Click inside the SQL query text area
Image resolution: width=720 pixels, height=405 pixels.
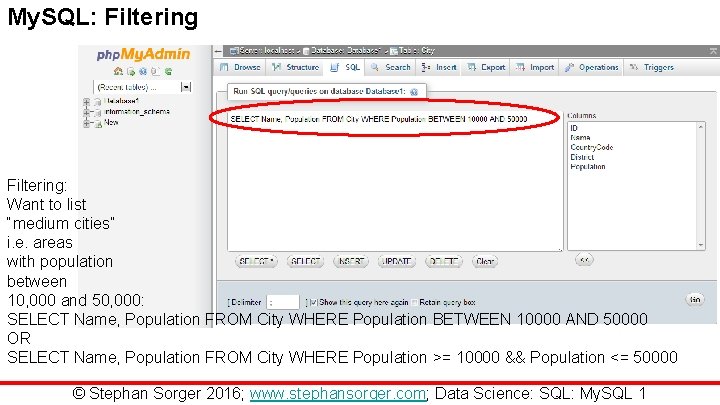395,180
